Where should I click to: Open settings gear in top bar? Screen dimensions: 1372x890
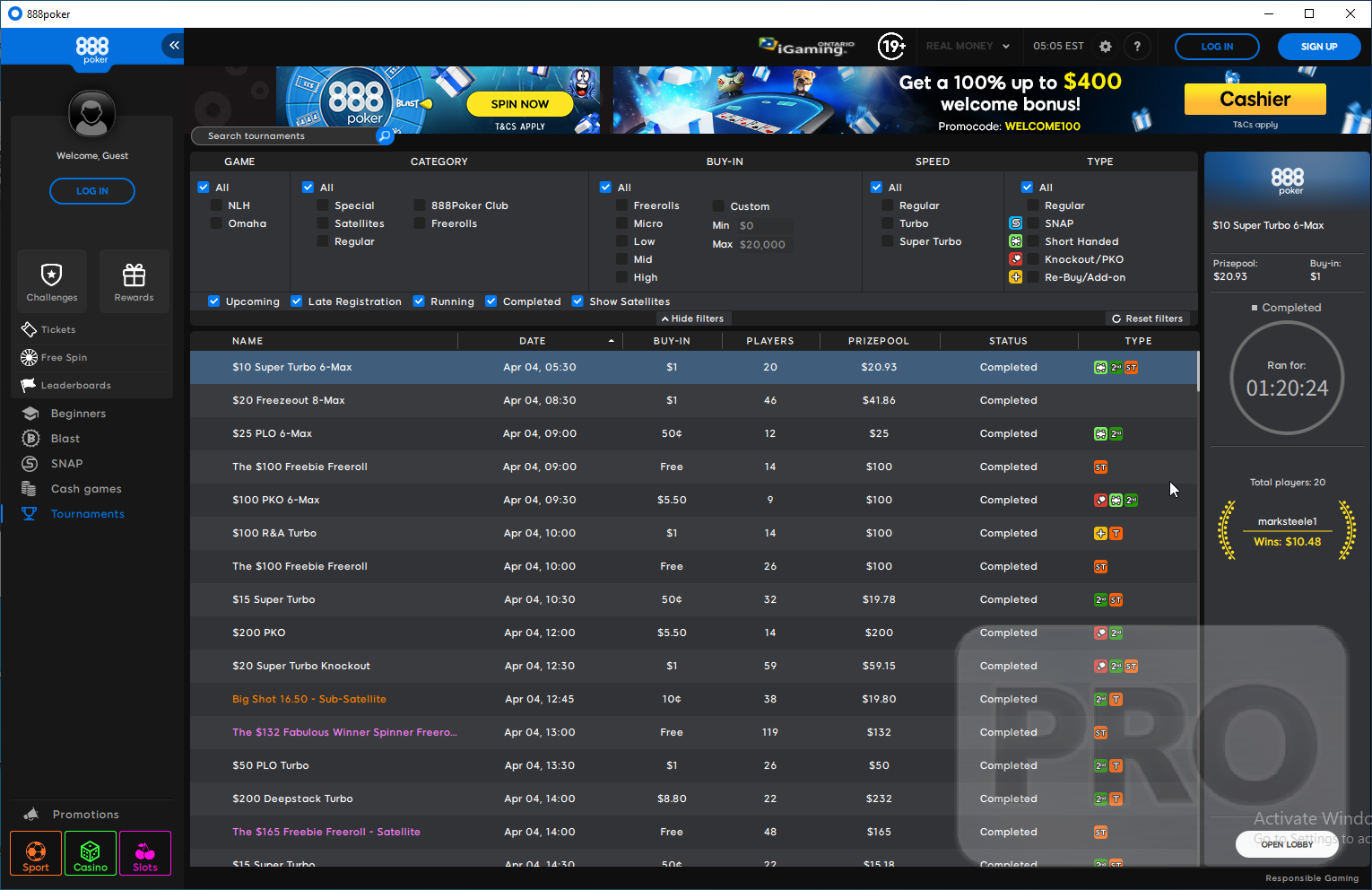click(1106, 47)
